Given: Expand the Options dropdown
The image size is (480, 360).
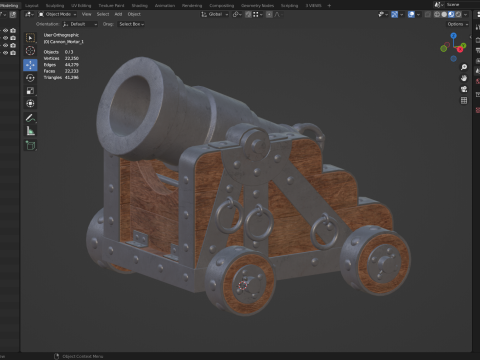Looking at the screenshot, I should (458, 24).
